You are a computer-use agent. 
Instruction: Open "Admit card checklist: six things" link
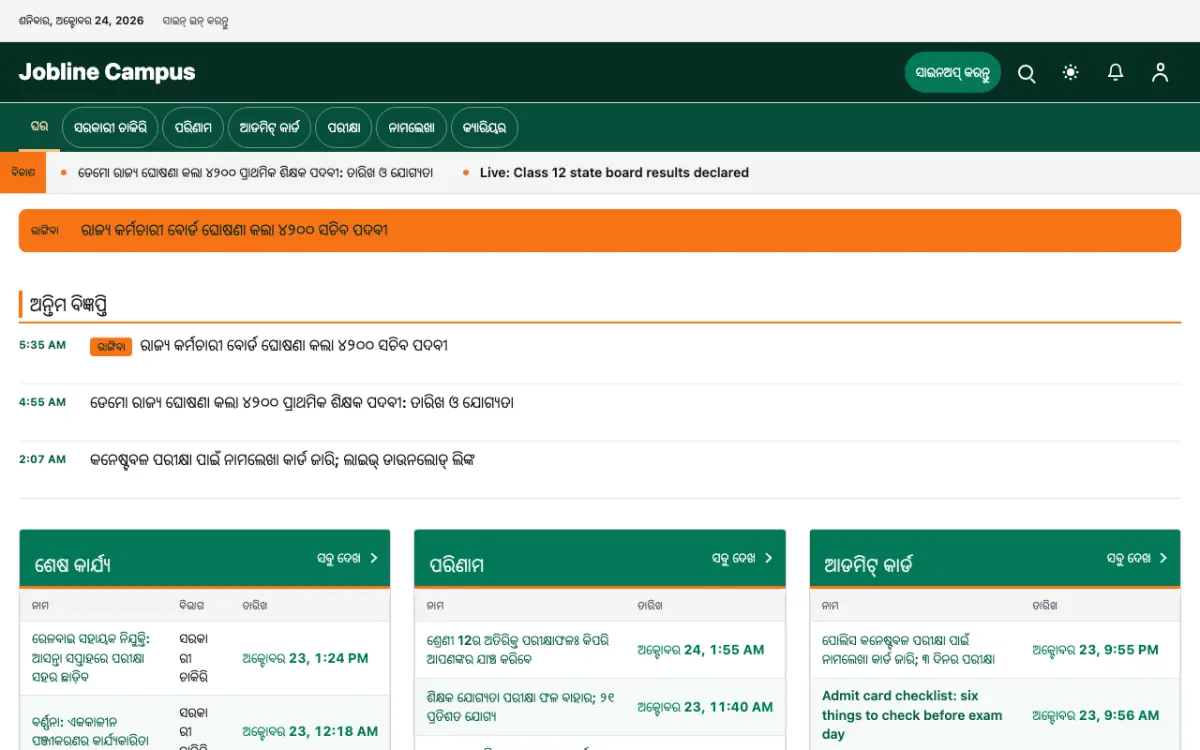[912, 715]
